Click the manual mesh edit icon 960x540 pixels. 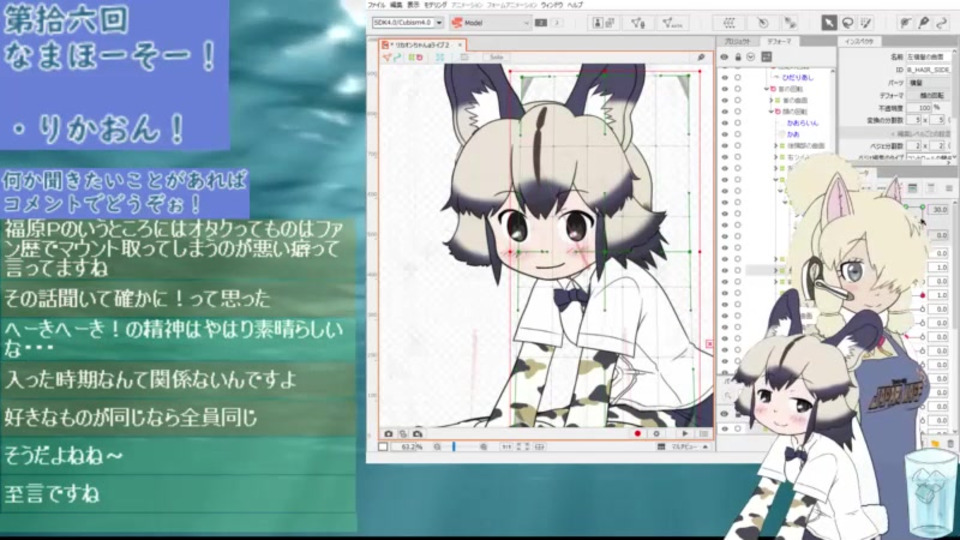coord(638,23)
